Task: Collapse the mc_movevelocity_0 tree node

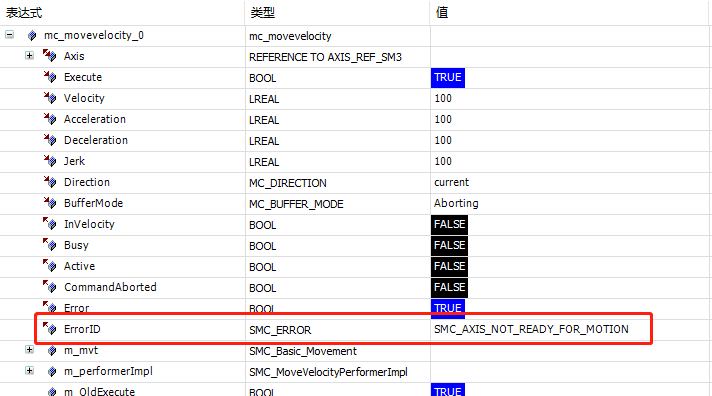Action: pyautogui.click(x=10, y=35)
